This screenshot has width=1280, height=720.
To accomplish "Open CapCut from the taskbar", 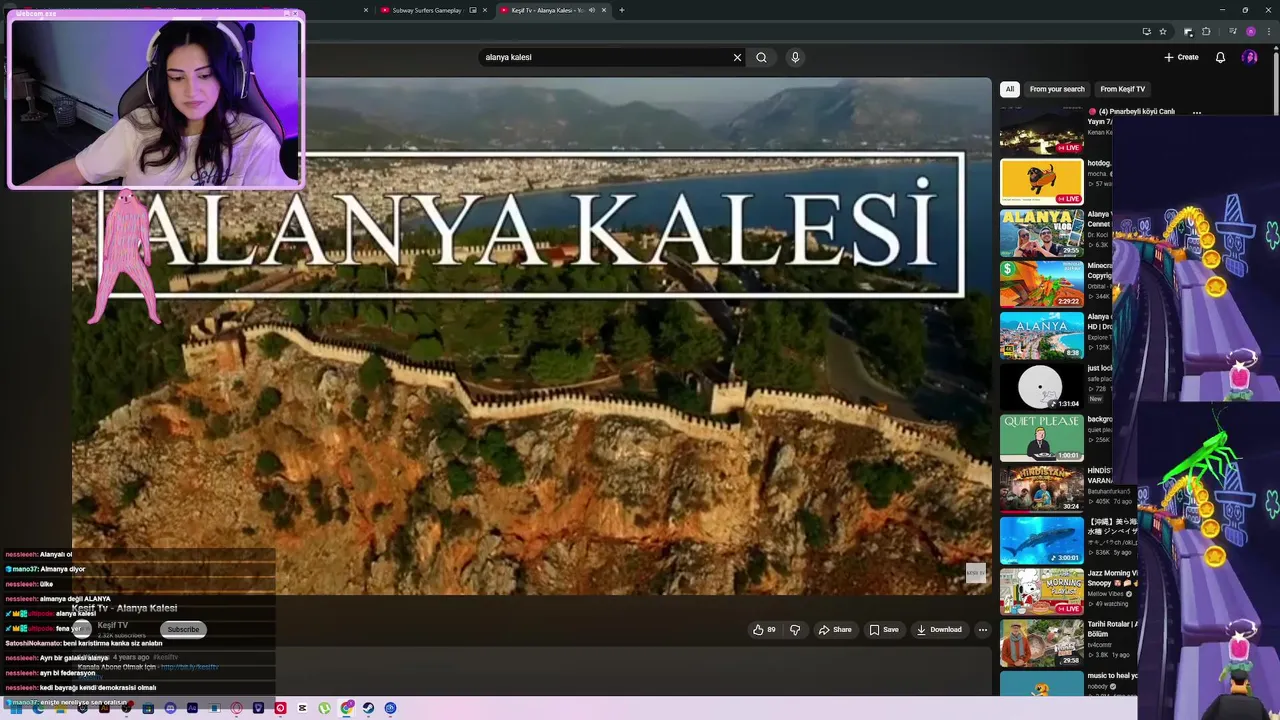I will tap(302, 708).
